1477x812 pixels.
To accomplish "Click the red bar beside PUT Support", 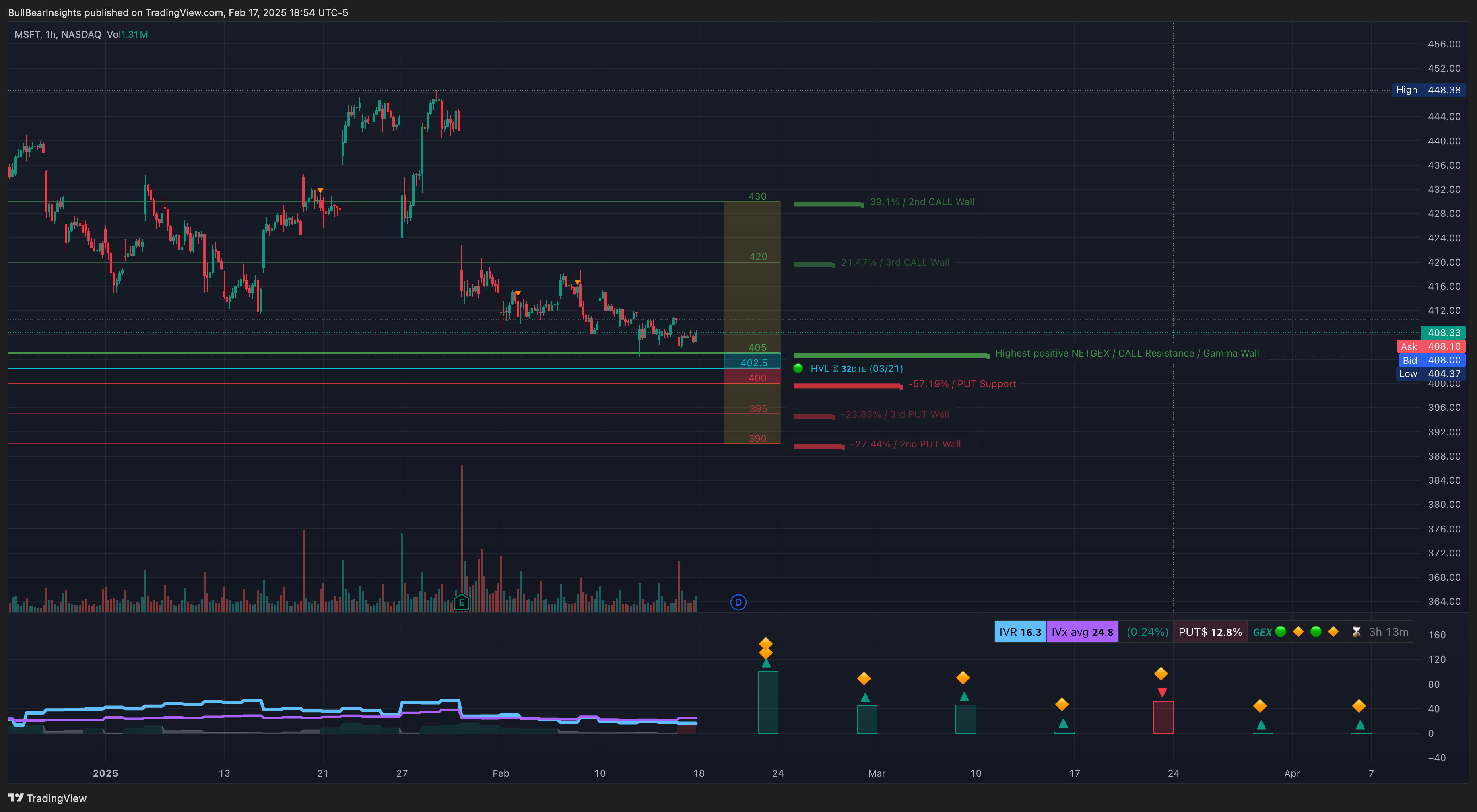I will point(848,386).
